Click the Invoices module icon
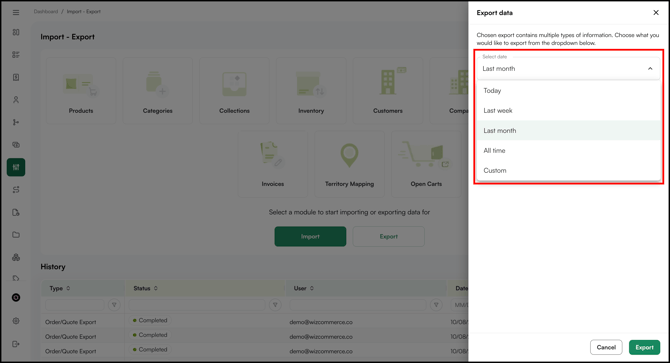The width and height of the screenshot is (670, 363). [x=272, y=154]
